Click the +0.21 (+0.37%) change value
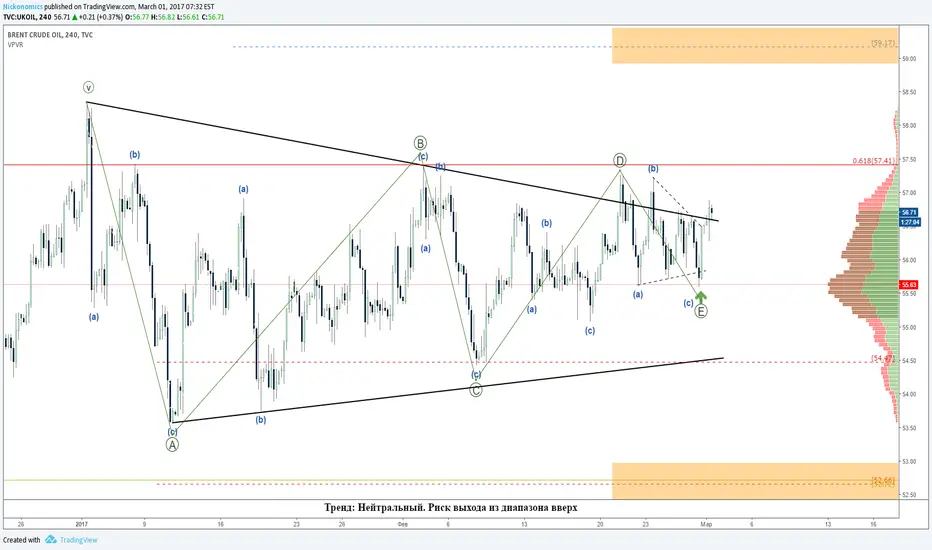Image resolution: width=932 pixels, height=550 pixels. [100, 17]
